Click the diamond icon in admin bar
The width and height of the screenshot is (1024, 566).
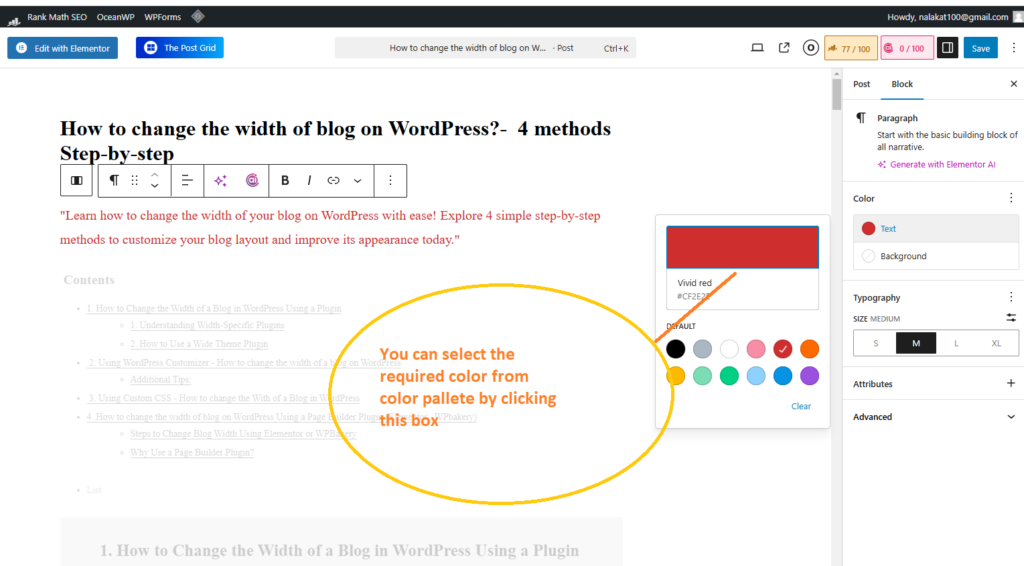[x=198, y=16]
